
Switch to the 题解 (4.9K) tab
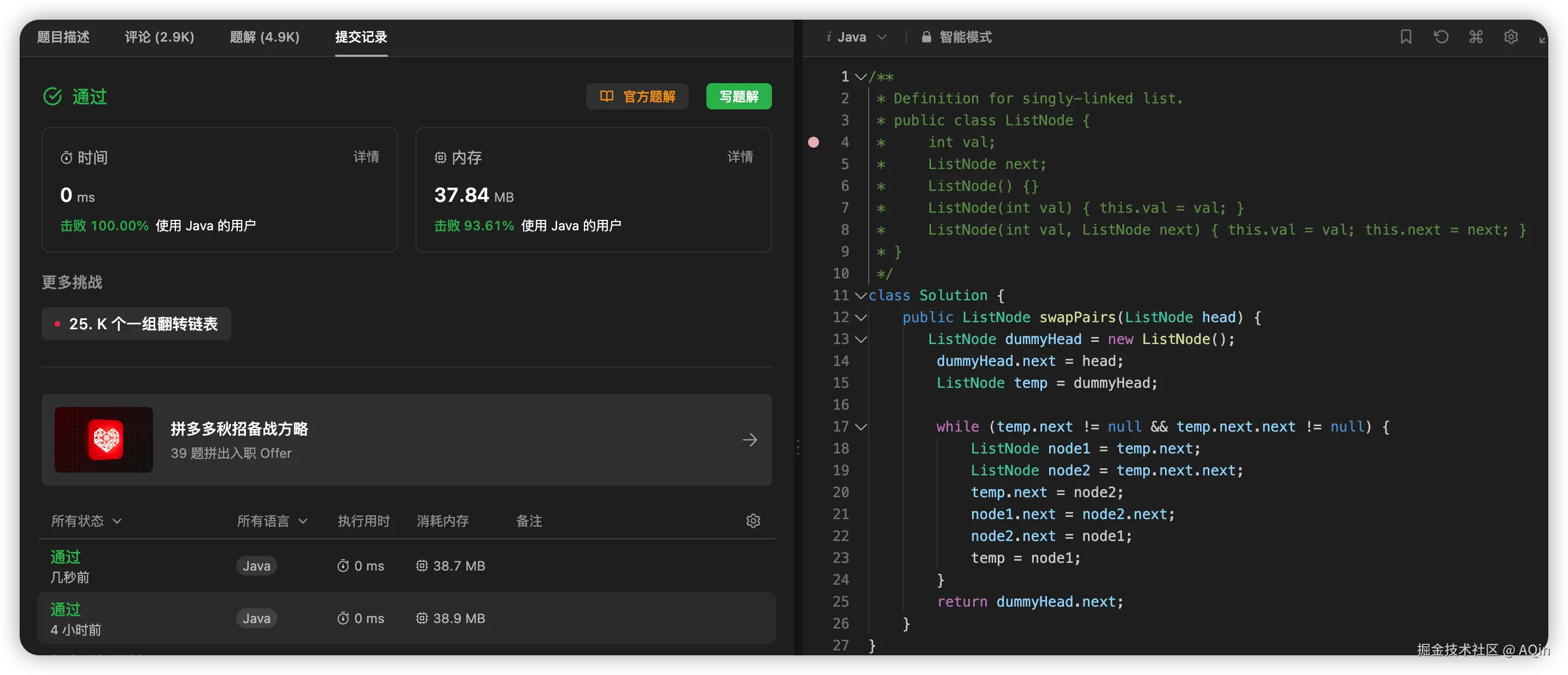point(264,37)
